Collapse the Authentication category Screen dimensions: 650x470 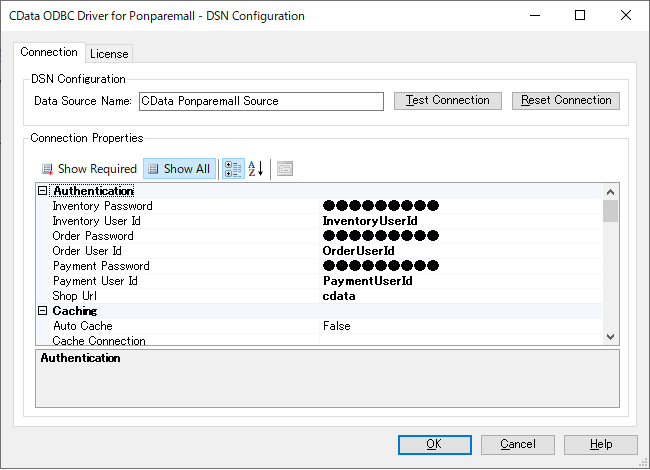(42, 191)
